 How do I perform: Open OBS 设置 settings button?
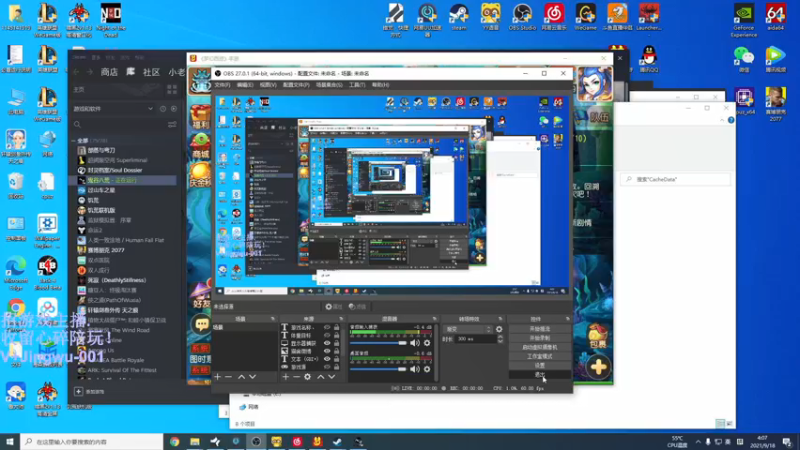click(540, 366)
